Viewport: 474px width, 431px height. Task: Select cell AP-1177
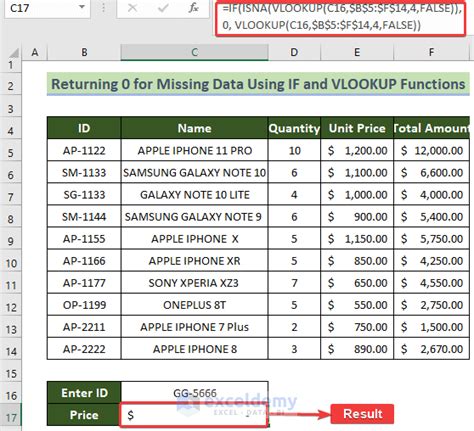click(x=84, y=283)
